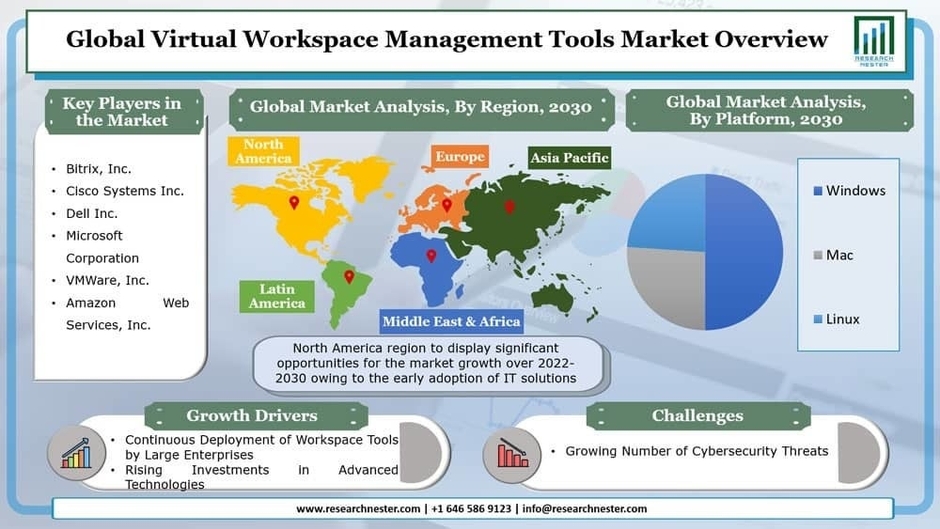This screenshot has width=940, height=529.
Task: Click the Linux legend color swatch
Action: pyautogui.click(x=818, y=319)
